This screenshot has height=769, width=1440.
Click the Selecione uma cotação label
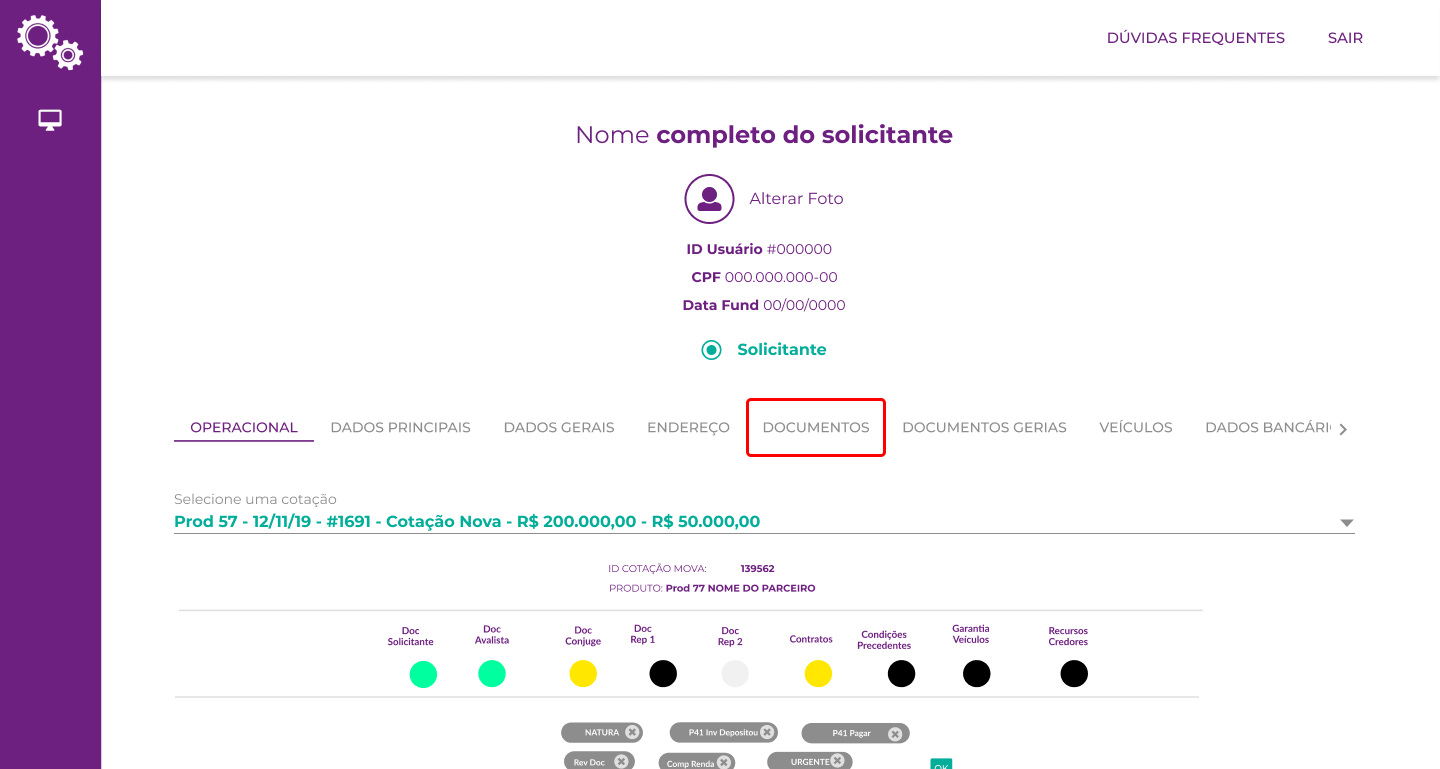click(x=255, y=499)
